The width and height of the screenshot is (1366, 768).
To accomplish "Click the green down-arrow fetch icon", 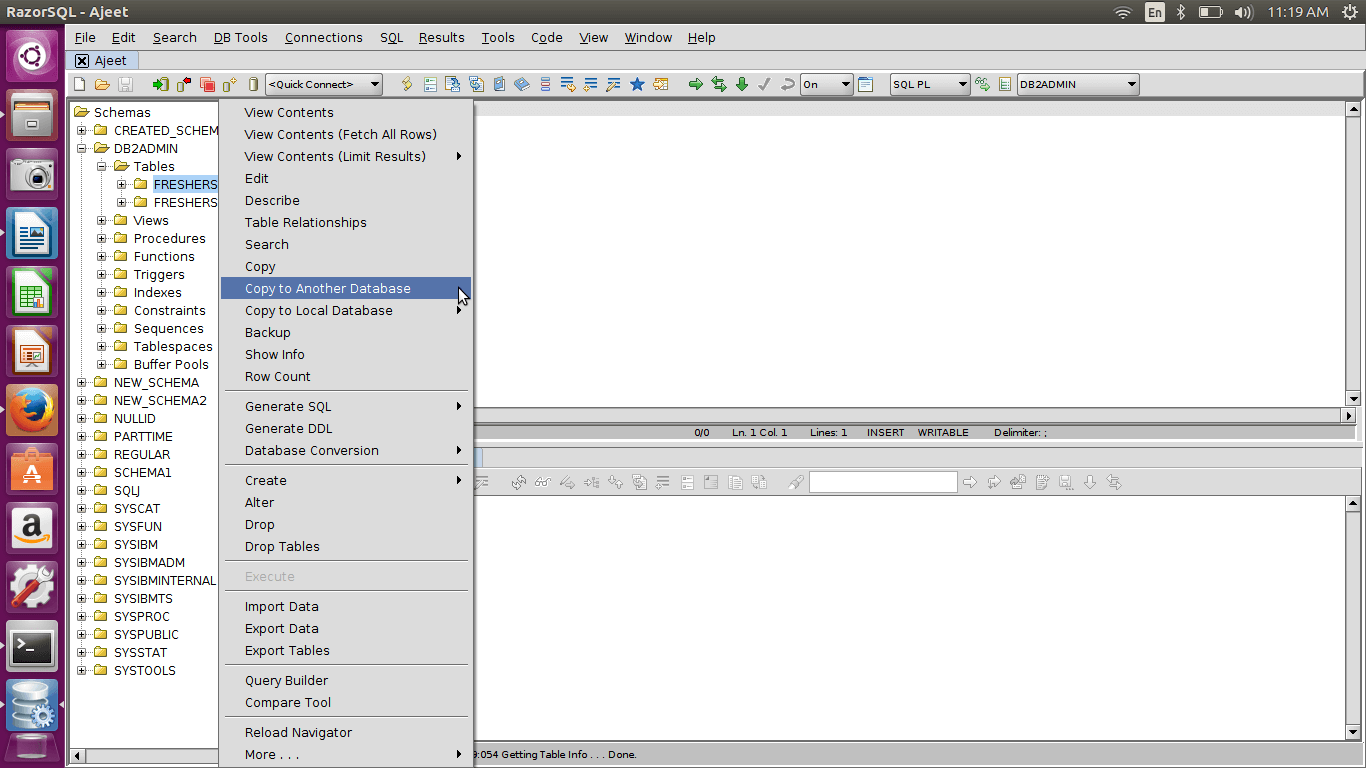I will click(742, 85).
